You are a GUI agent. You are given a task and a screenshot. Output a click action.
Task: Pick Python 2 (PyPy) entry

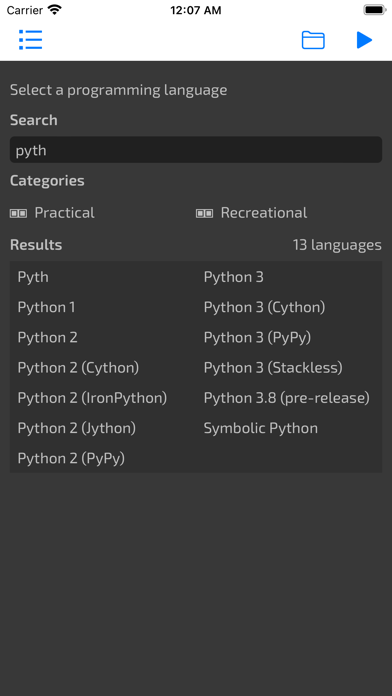point(71,459)
